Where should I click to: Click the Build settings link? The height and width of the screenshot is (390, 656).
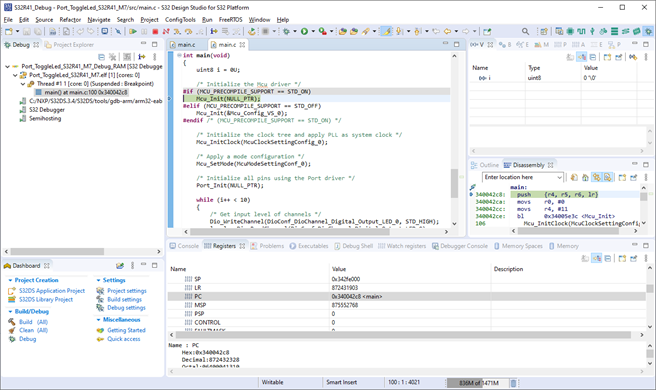[x=124, y=299]
